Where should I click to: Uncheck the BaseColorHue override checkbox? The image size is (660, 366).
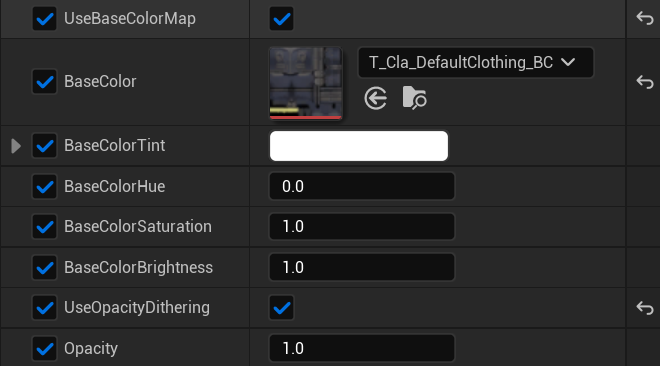point(45,186)
